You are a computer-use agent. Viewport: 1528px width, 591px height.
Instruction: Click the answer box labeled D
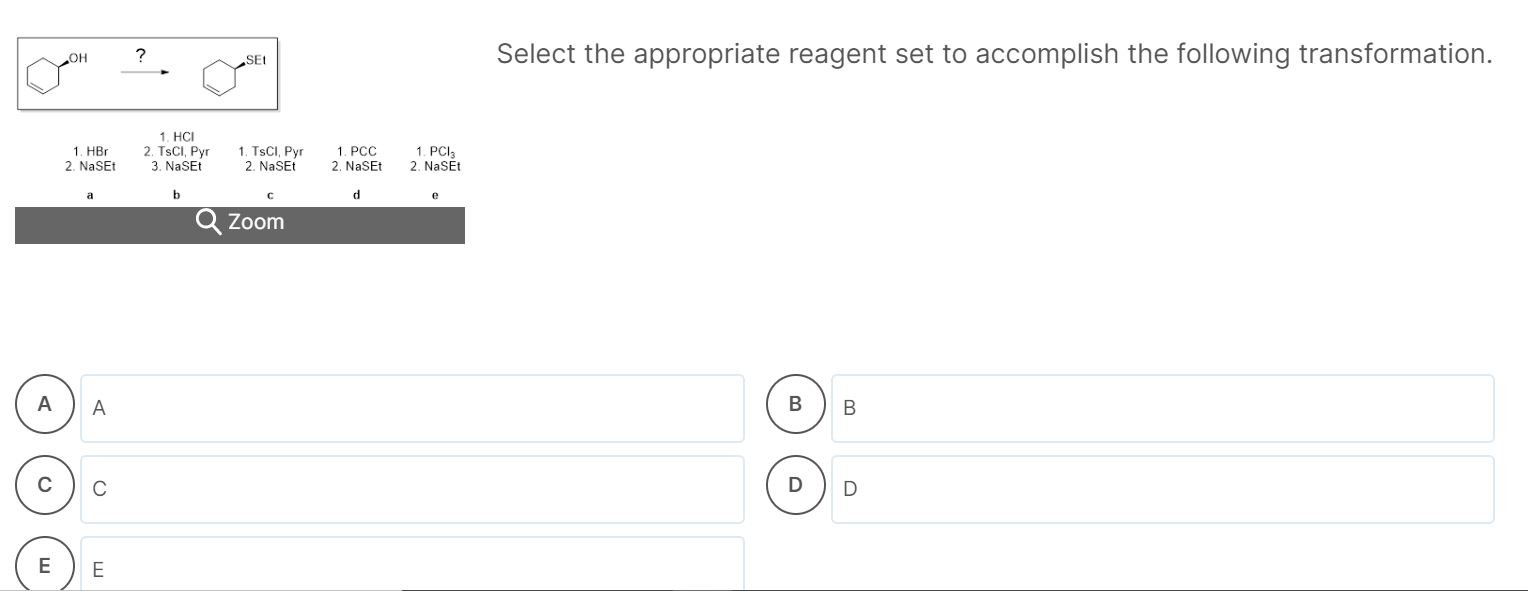tap(1162, 488)
